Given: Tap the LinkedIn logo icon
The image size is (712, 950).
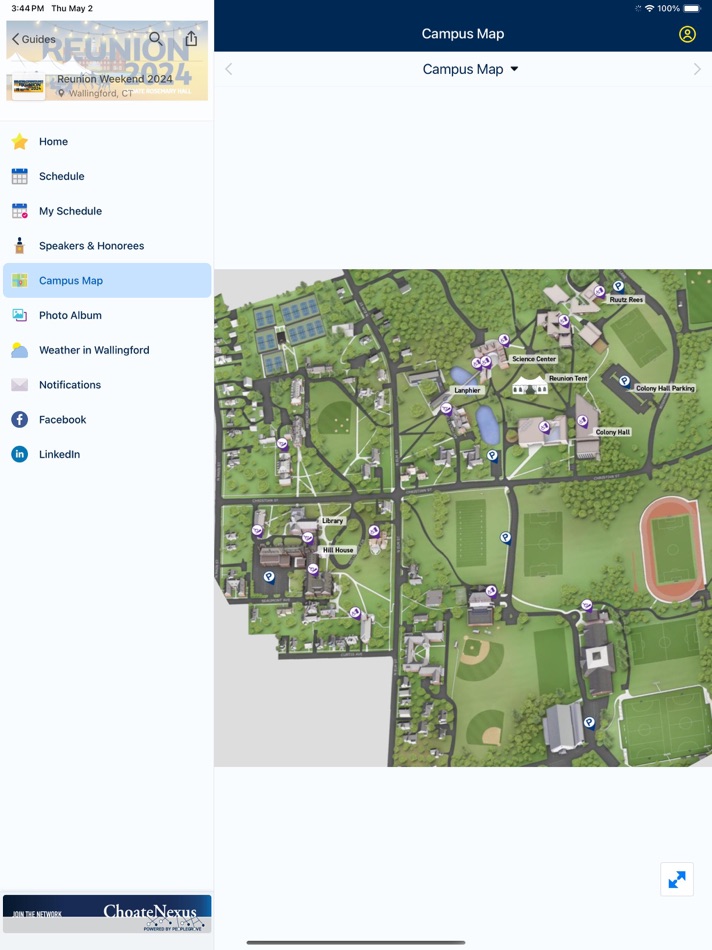Looking at the screenshot, I should 19,454.
